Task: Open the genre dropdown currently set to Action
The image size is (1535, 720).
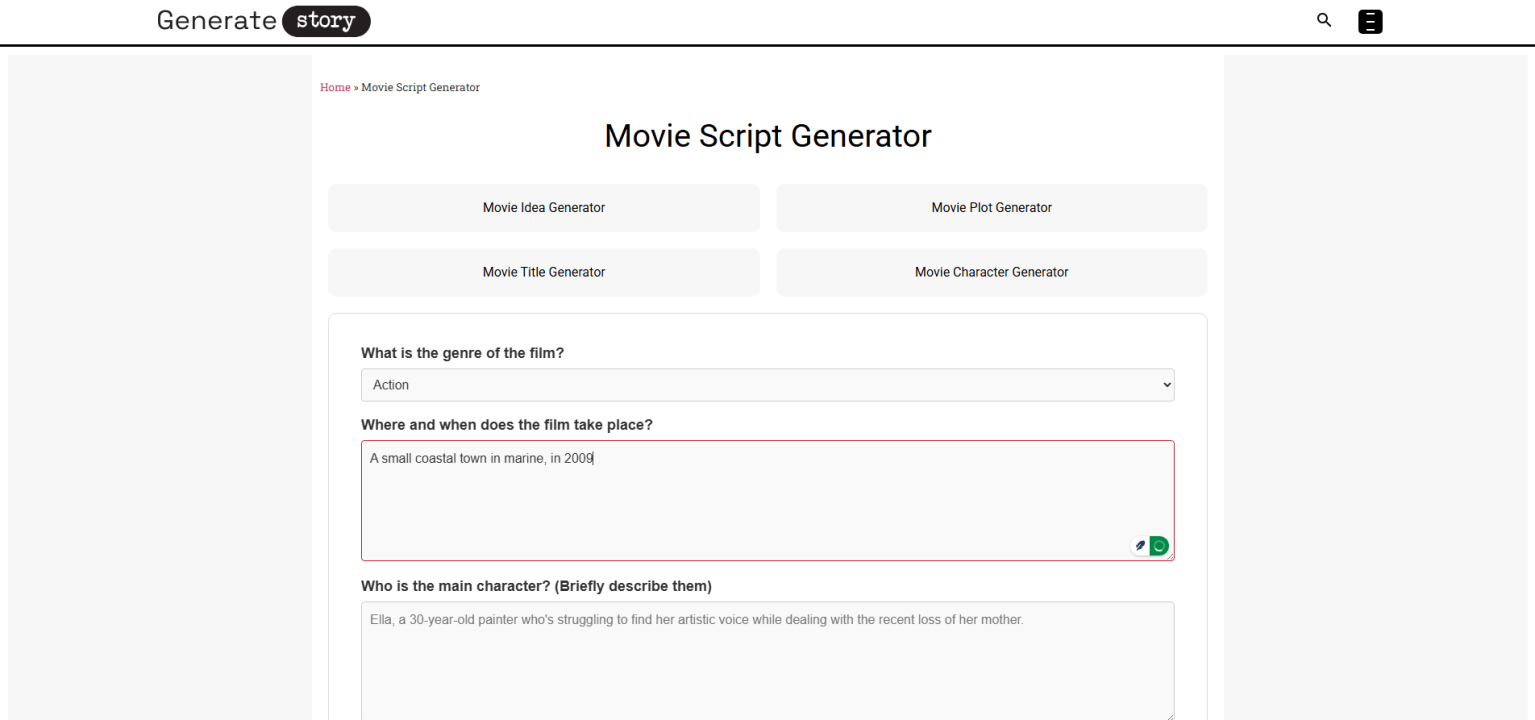Action: (767, 385)
